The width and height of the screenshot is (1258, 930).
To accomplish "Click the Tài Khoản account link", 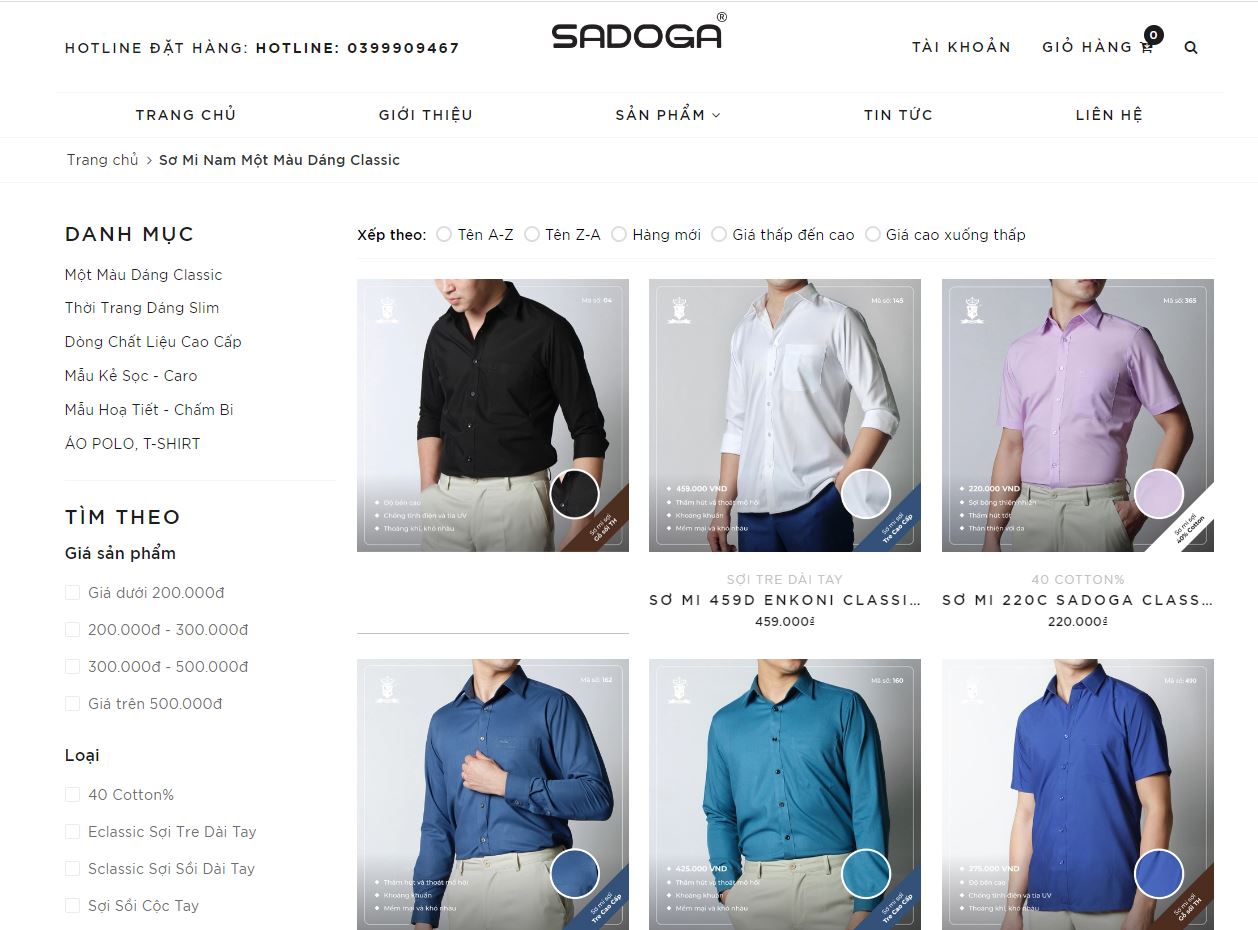I will [961, 47].
